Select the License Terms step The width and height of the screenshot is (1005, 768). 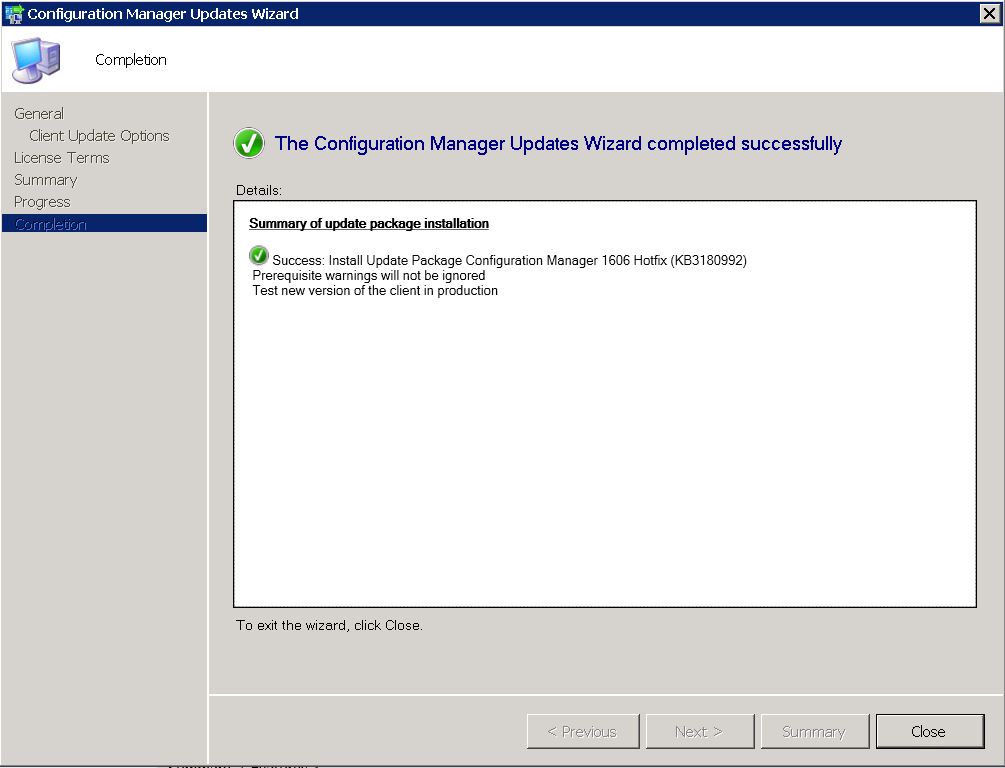pos(62,158)
